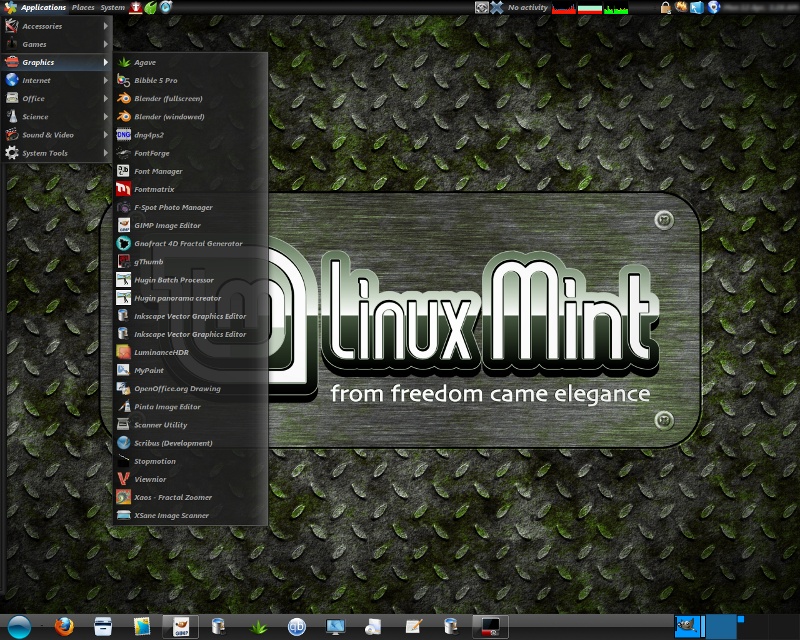Open the red system monitor graph
Screen dimensions: 800x640
564,8
